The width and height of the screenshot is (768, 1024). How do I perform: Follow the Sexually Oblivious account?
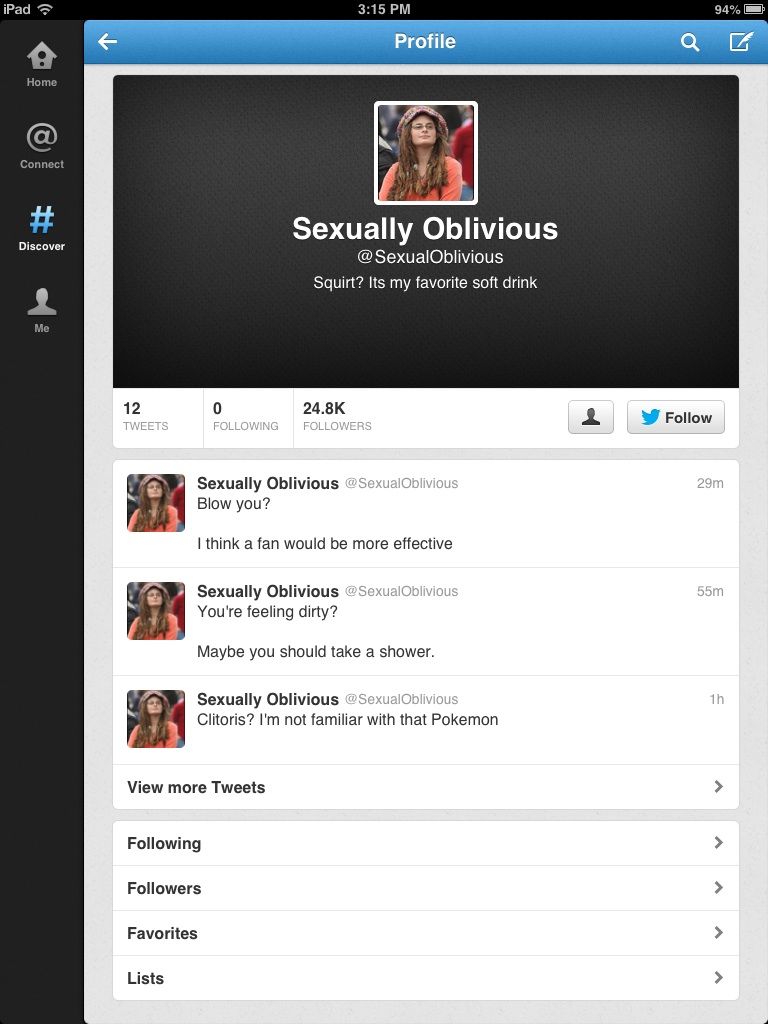[676, 417]
